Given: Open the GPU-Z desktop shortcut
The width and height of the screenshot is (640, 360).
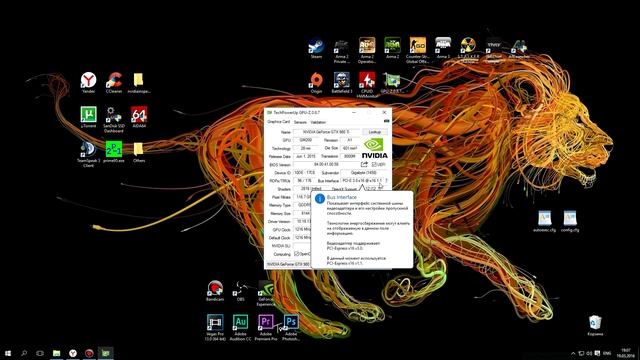Looking at the screenshot, I should click(x=392, y=83).
